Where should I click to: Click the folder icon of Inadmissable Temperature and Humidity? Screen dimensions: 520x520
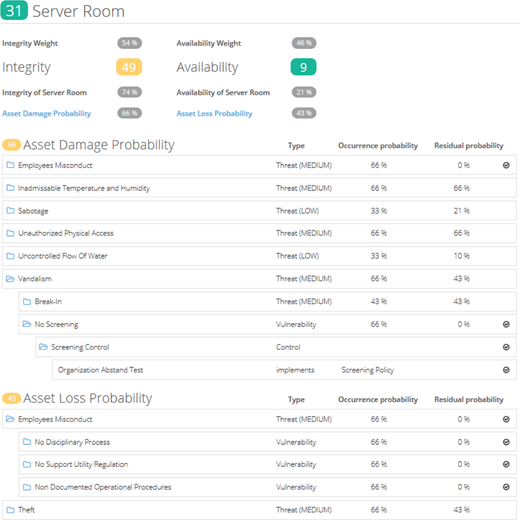point(10,188)
